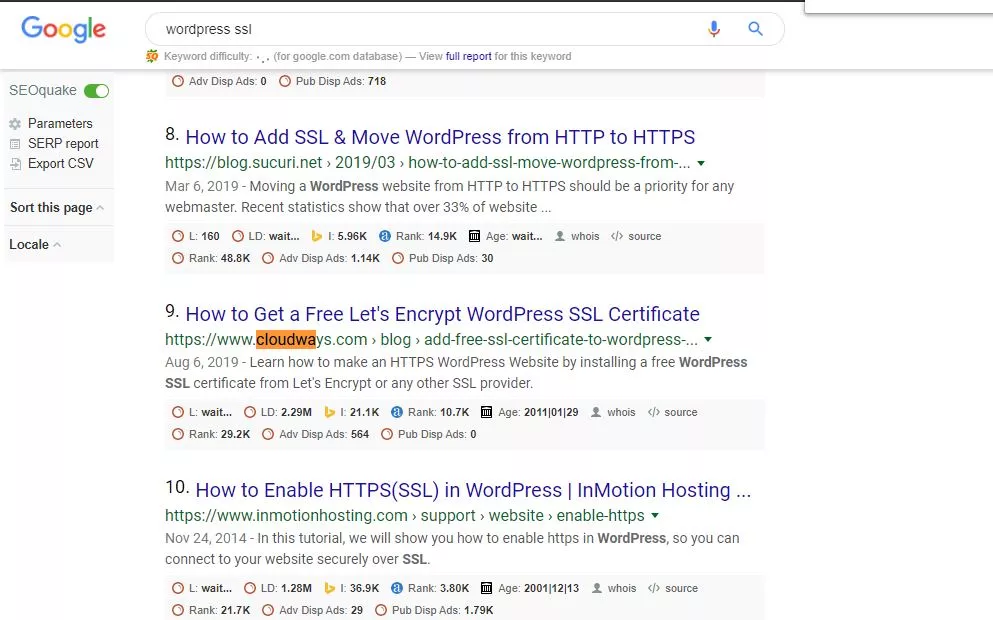The image size is (993, 620).
Task: Click Alexa rank icon in cloudways result
Action: pyautogui.click(x=396, y=412)
